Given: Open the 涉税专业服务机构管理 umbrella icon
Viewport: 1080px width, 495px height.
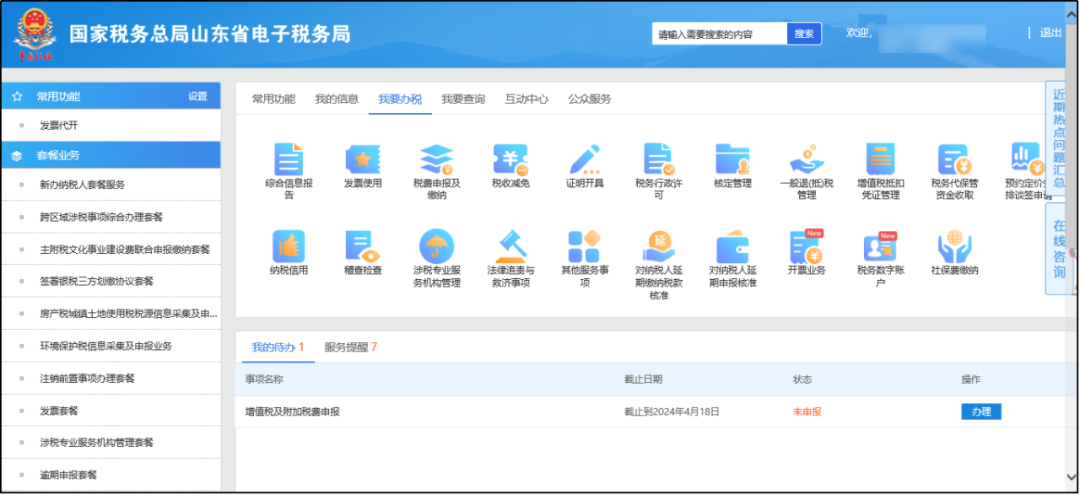Looking at the screenshot, I should coord(437,246).
